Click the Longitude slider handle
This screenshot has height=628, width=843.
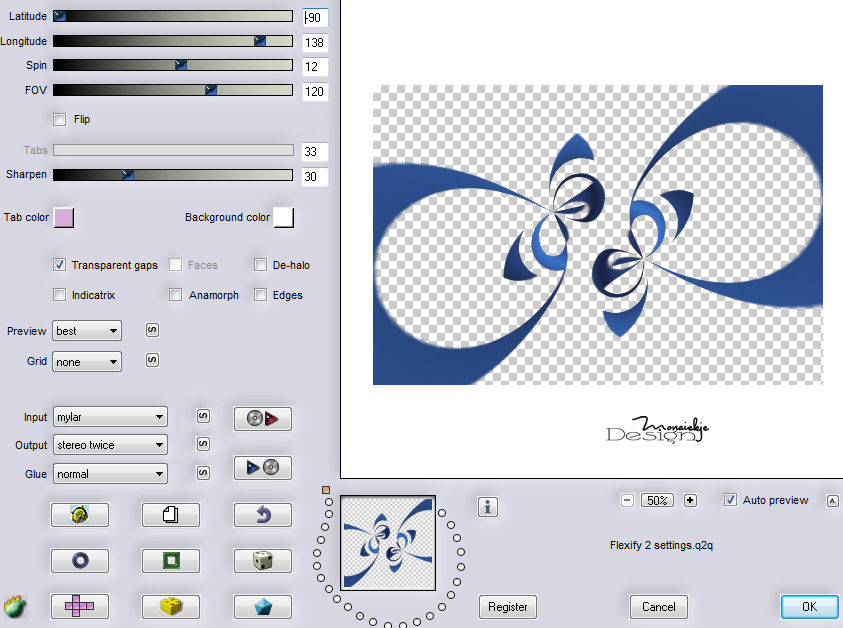click(260, 41)
